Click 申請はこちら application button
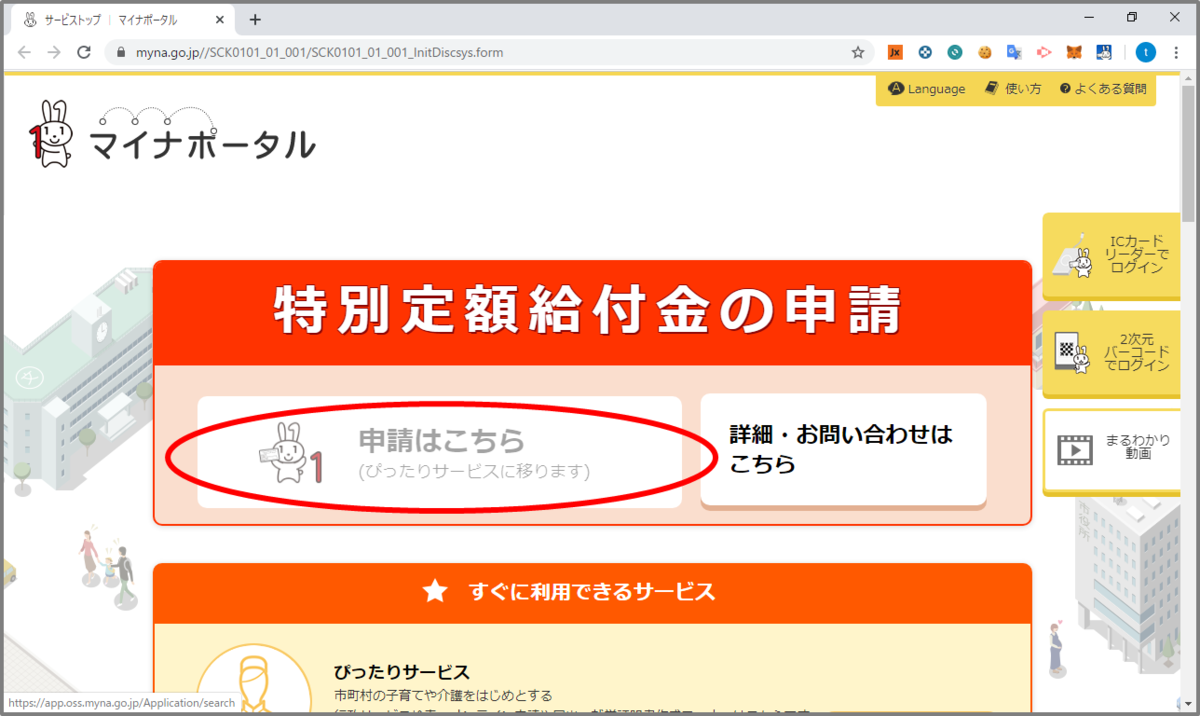This screenshot has height=716, width=1200. tap(439, 452)
